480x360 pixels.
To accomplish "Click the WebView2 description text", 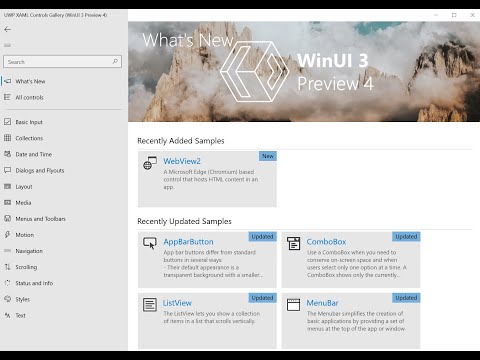I will [211, 179].
